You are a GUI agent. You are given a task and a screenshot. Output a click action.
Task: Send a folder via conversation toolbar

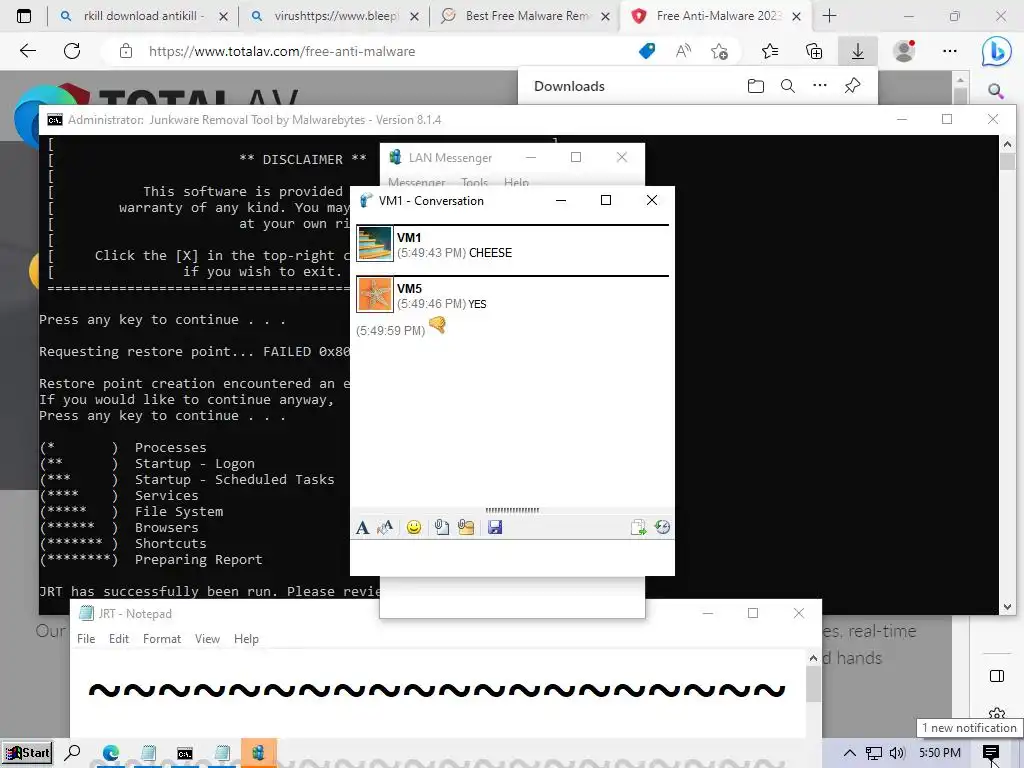tap(466, 527)
